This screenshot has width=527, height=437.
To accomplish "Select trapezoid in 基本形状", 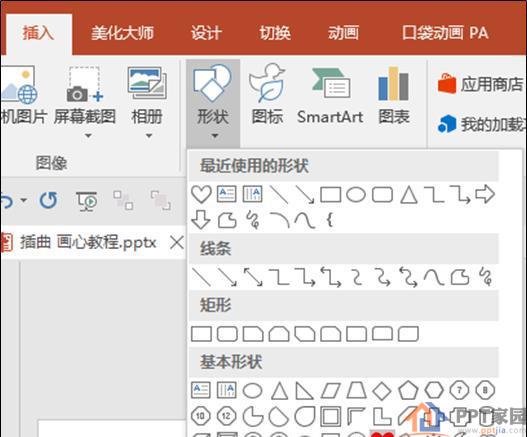I will click(x=357, y=391).
